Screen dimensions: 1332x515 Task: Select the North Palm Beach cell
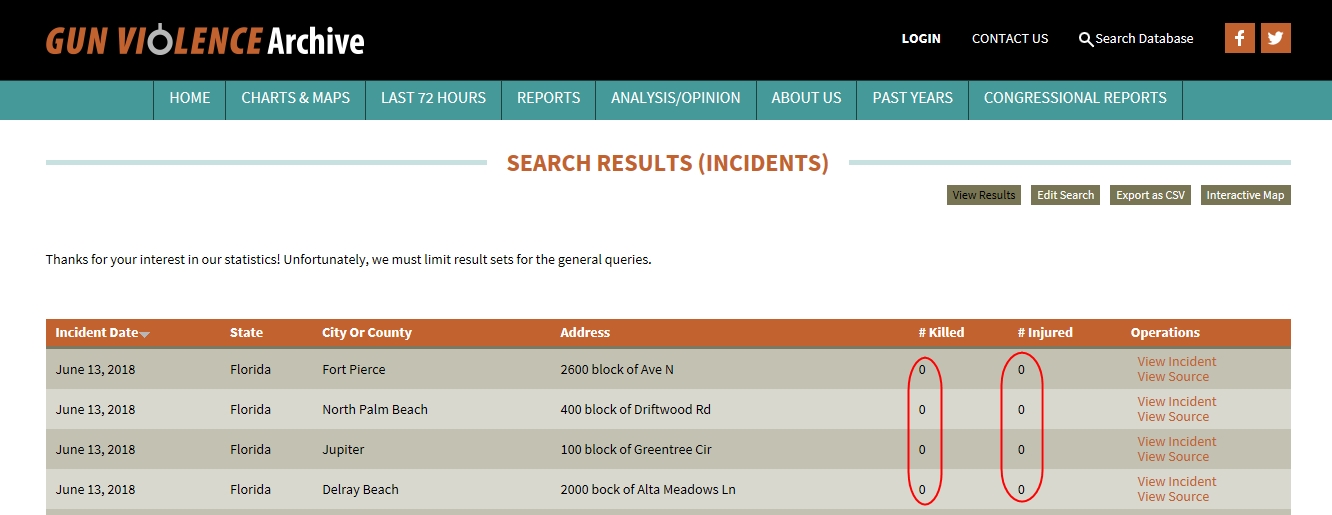click(x=375, y=410)
